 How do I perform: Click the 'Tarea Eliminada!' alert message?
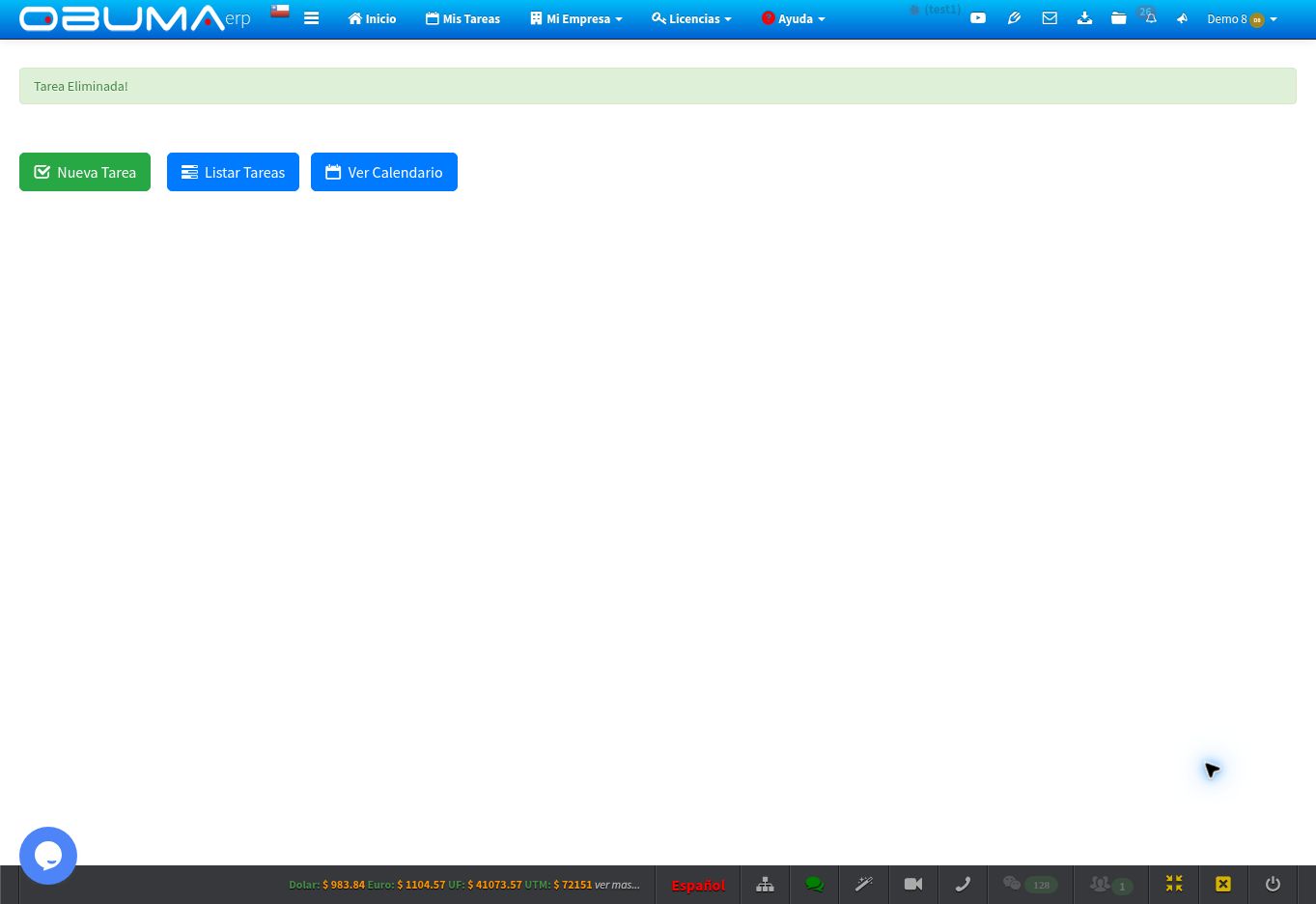pos(658,86)
